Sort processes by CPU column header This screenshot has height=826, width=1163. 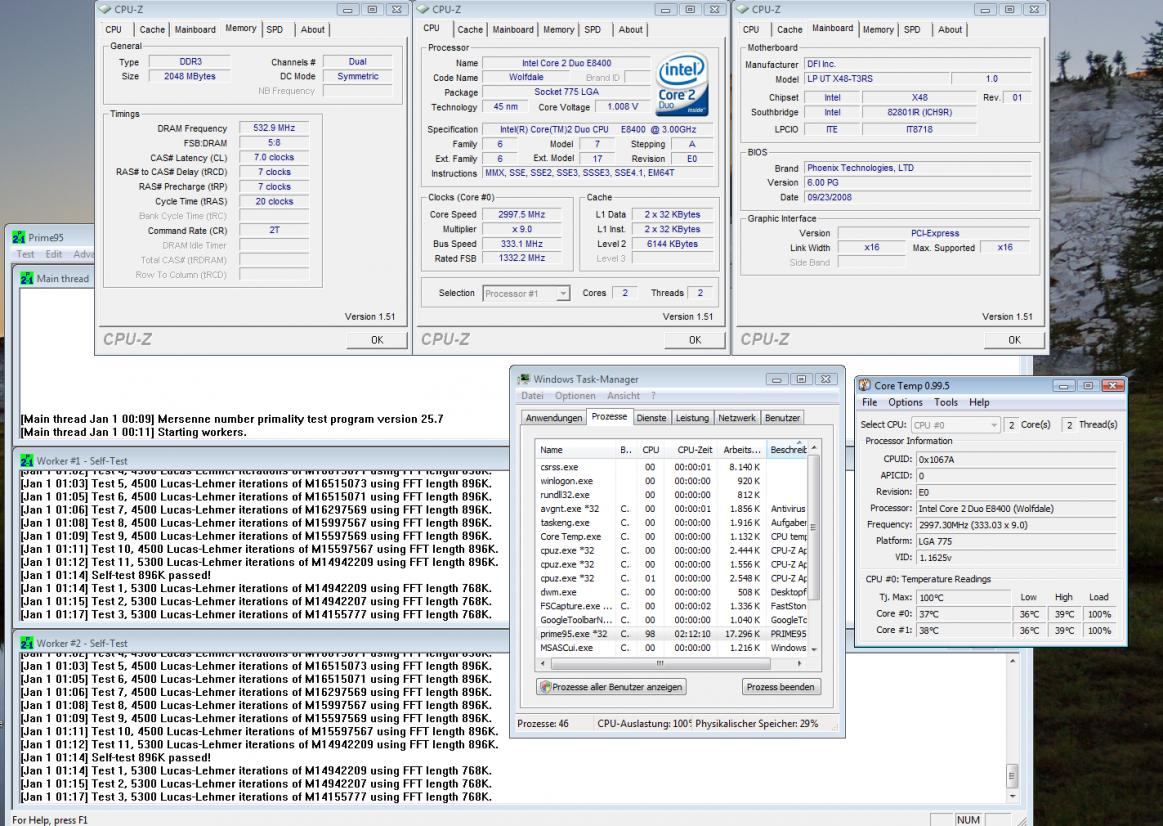[x=650, y=449]
